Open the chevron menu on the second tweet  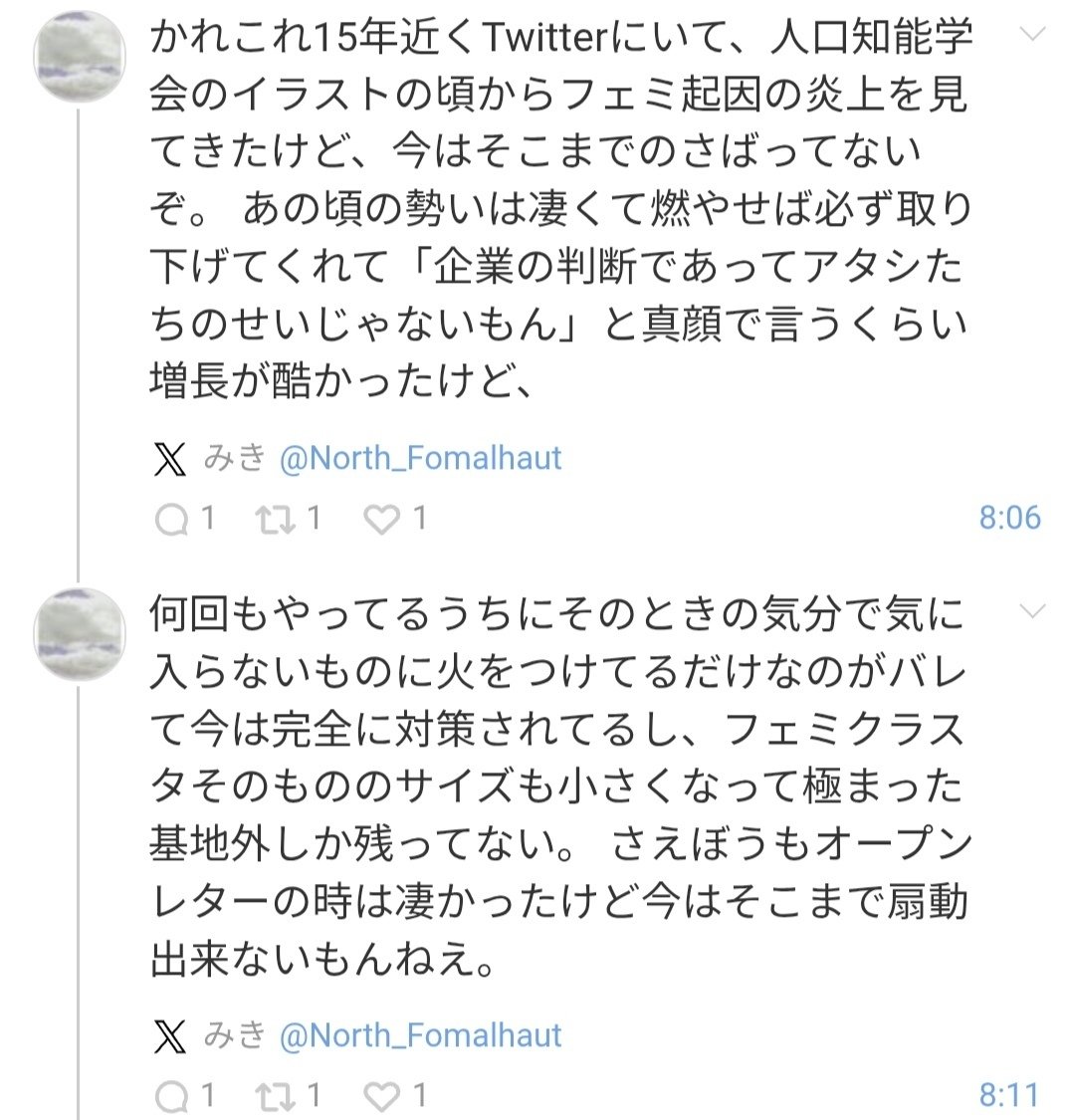[x=1033, y=610]
